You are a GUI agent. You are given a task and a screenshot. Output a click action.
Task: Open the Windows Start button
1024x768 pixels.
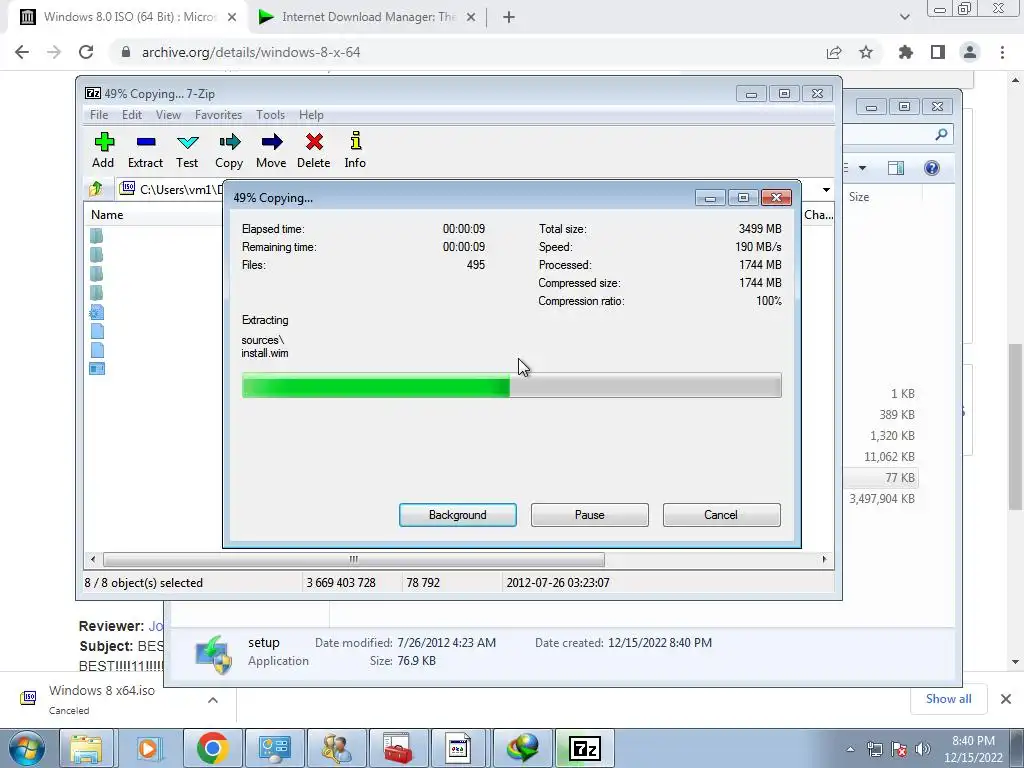(26, 748)
